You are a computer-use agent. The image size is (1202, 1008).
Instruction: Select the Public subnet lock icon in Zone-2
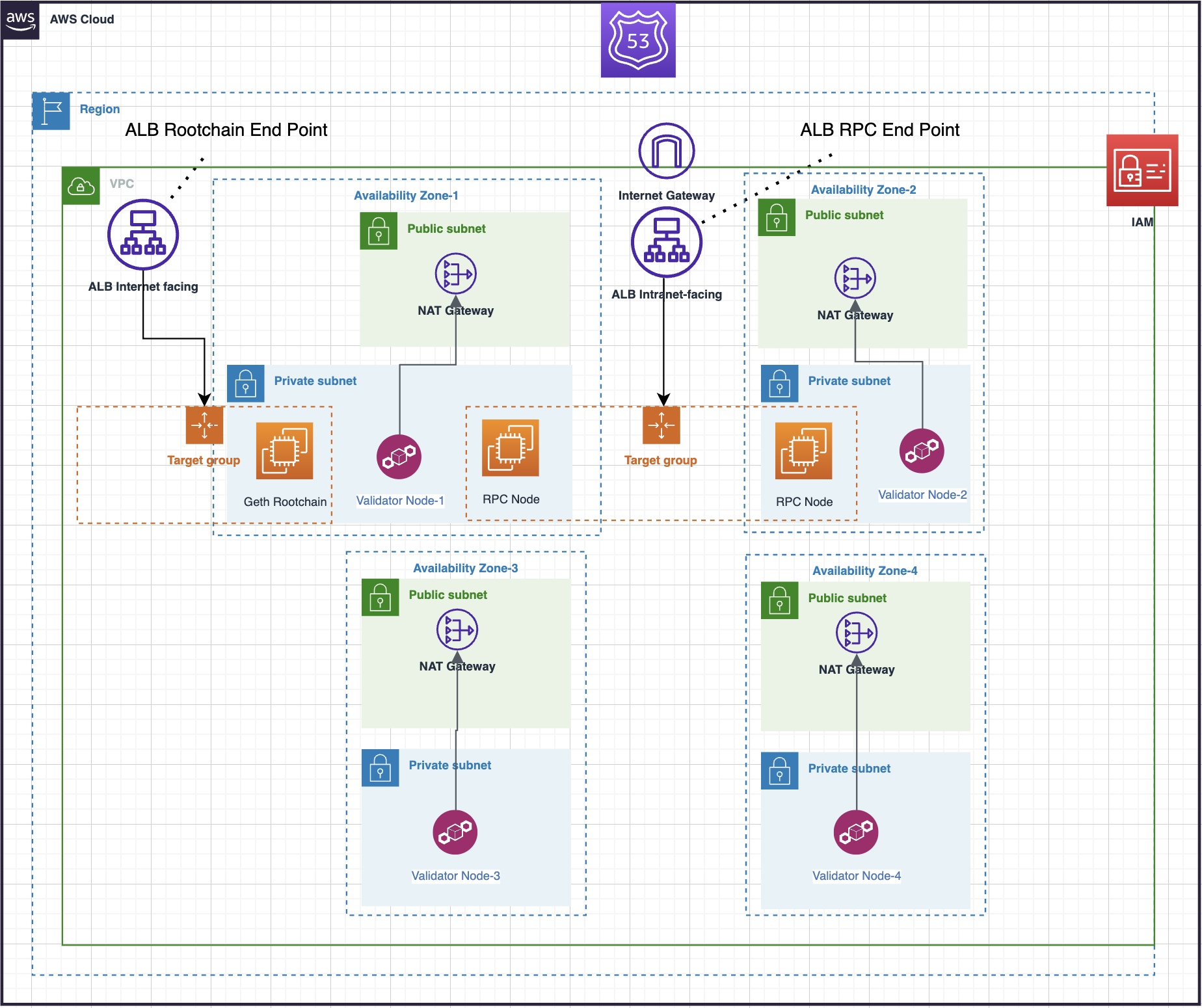(x=777, y=217)
